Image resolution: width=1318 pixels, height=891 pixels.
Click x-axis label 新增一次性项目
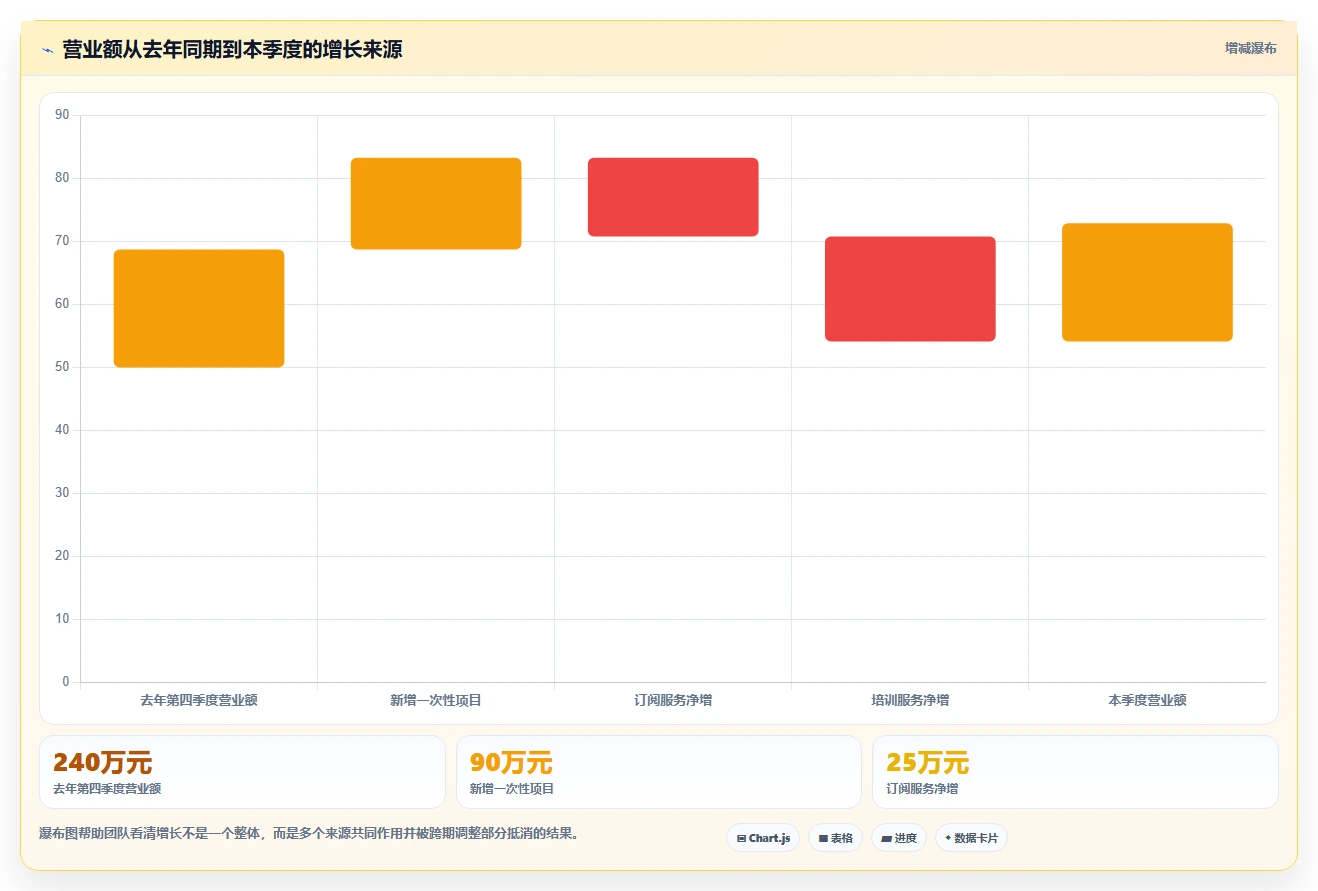point(436,700)
